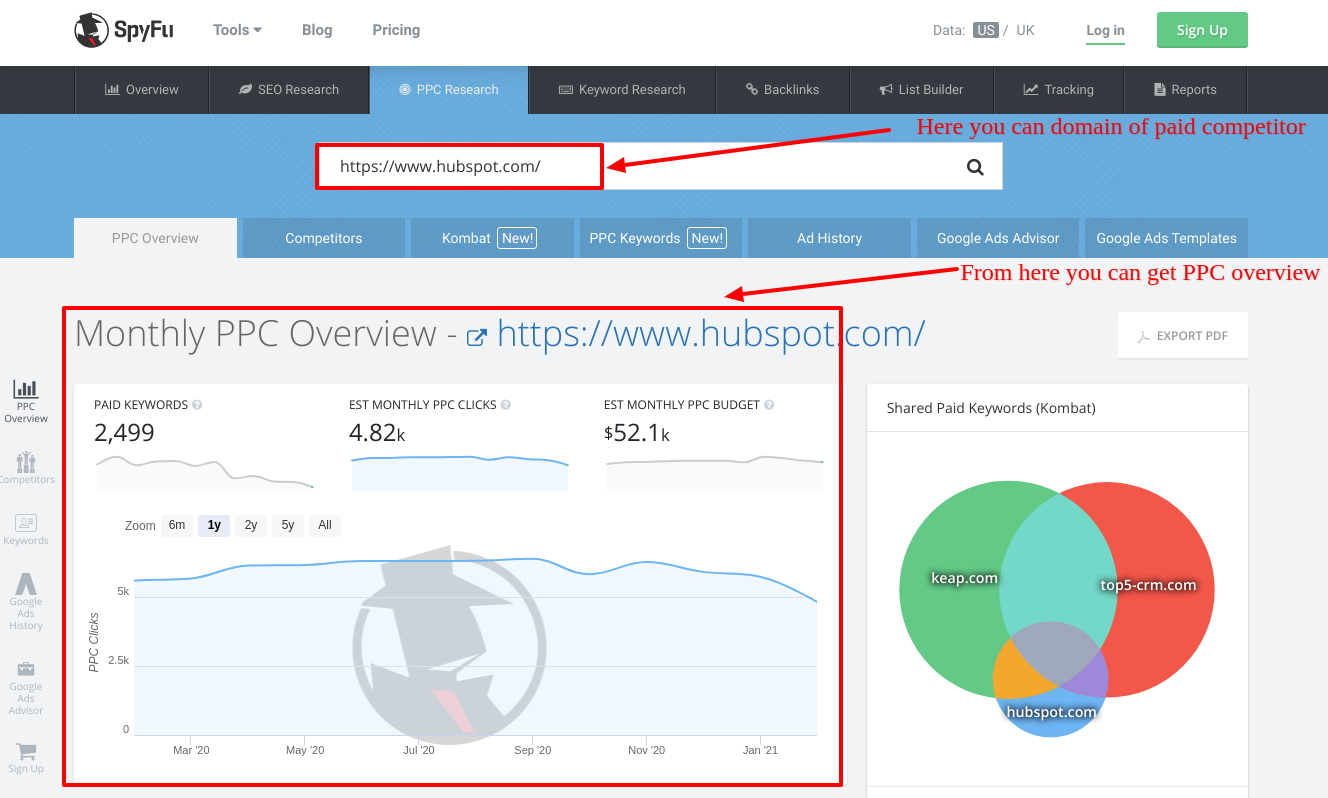
Task: Click the magnifier search icon
Action: [975, 167]
